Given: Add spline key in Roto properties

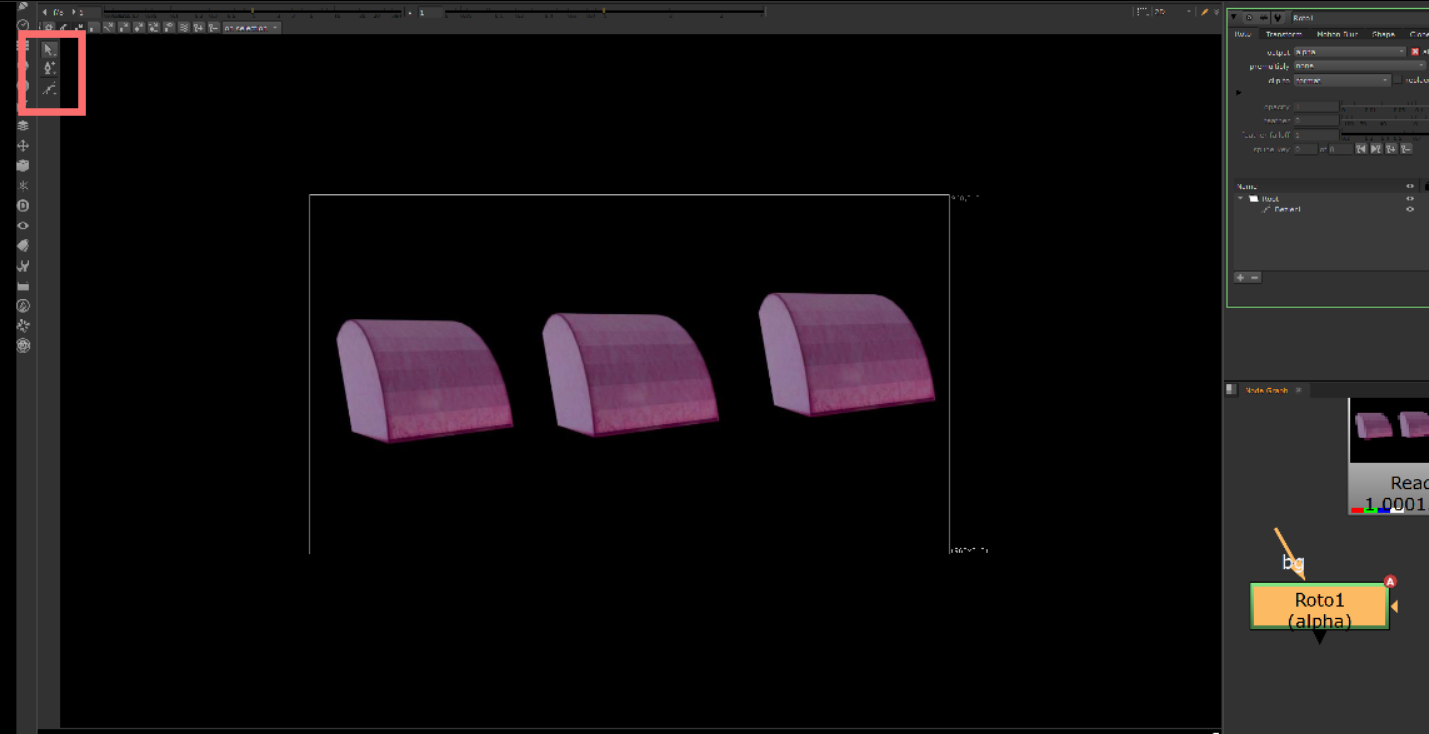Looking at the screenshot, I should tap(1391, 149).
